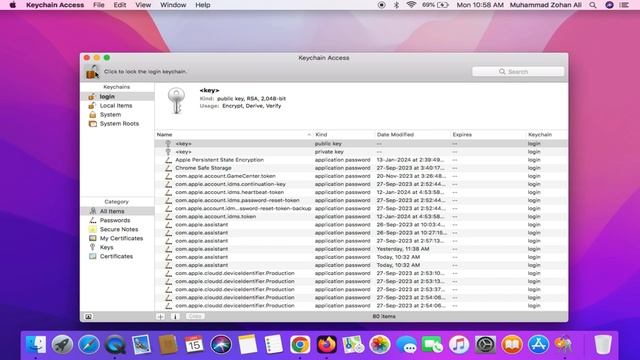Select com.apple.account.idms.heartbeat-token row
Screen dimensions: 640x360
pos(361,192)
